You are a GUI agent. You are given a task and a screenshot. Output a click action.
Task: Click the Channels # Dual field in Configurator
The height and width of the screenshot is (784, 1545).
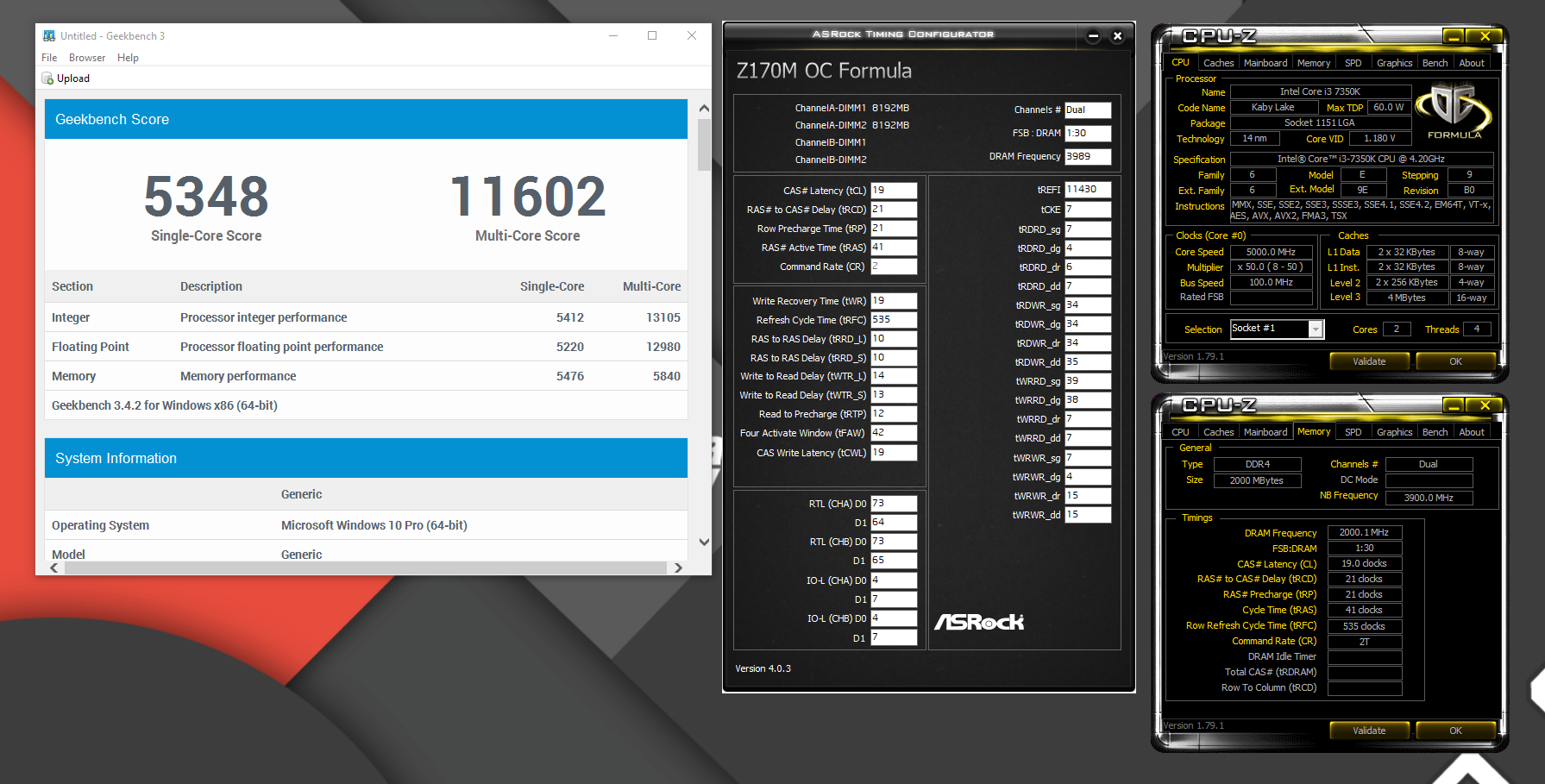pos(1088,110)
